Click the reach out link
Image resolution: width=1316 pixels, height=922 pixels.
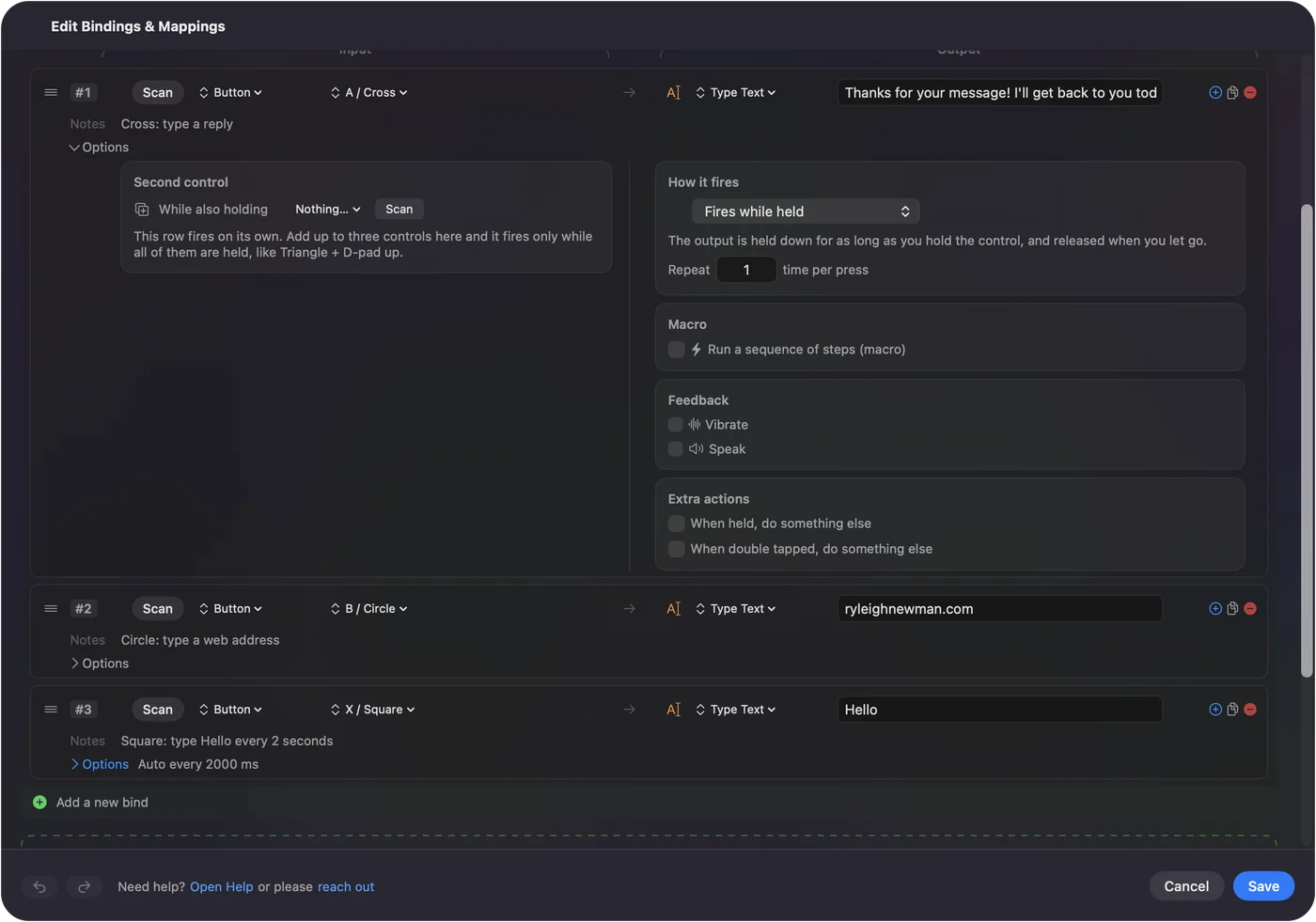(346, 886)
